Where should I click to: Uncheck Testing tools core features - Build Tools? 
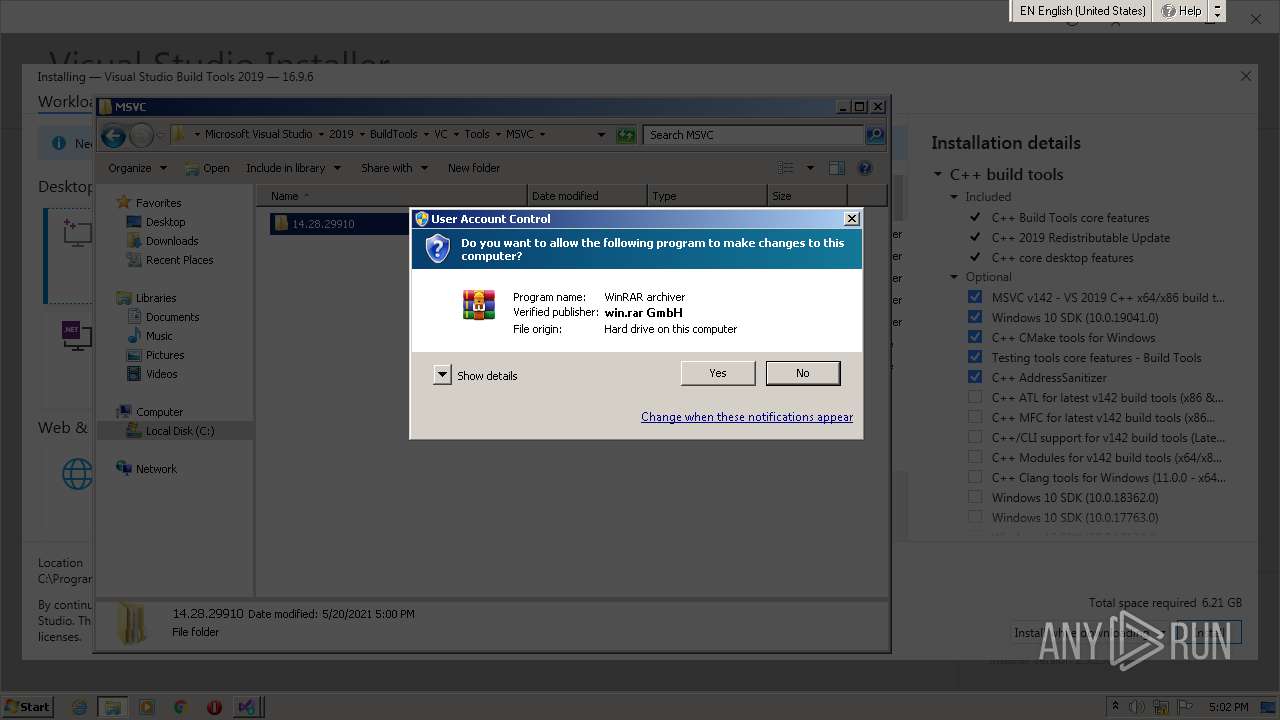(975, 357)
